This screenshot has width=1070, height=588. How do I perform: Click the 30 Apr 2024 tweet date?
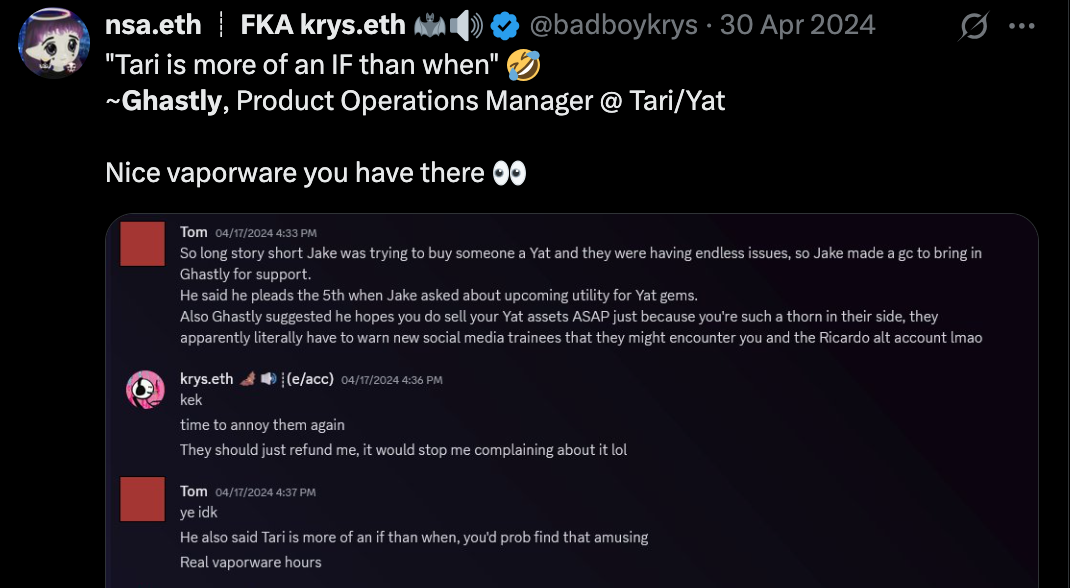point(797,25)
